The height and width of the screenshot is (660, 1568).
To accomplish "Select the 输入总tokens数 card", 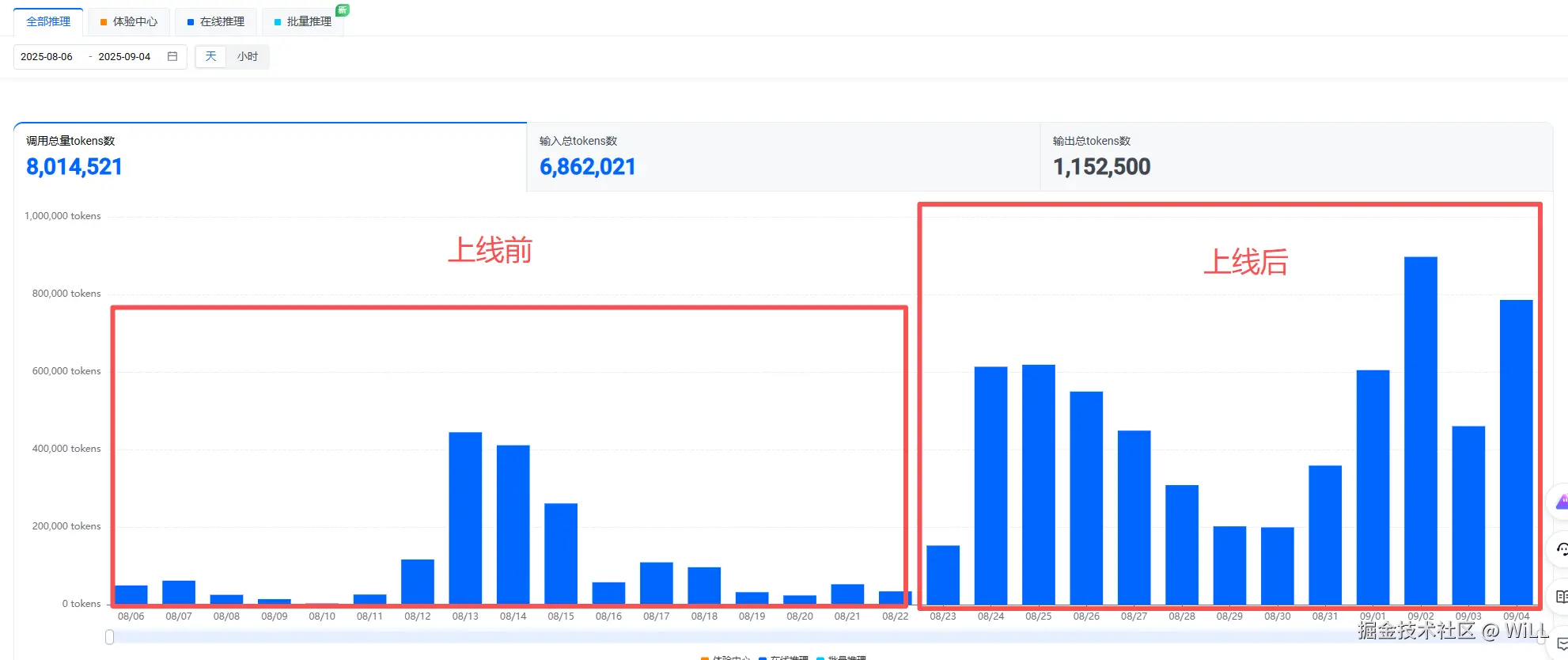I will pos(783,157).
